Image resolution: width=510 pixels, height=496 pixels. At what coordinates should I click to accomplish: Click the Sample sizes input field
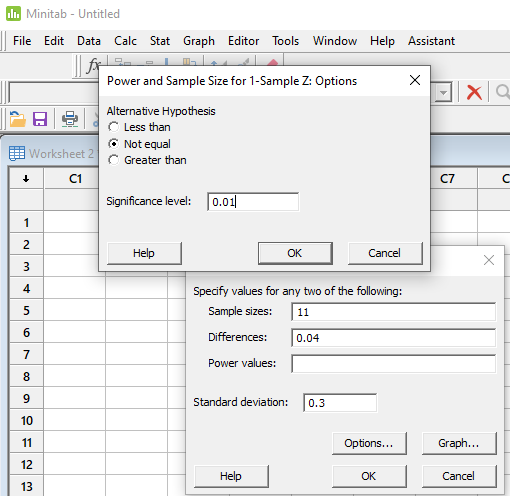pyautogui.click(x=393, y=312)
